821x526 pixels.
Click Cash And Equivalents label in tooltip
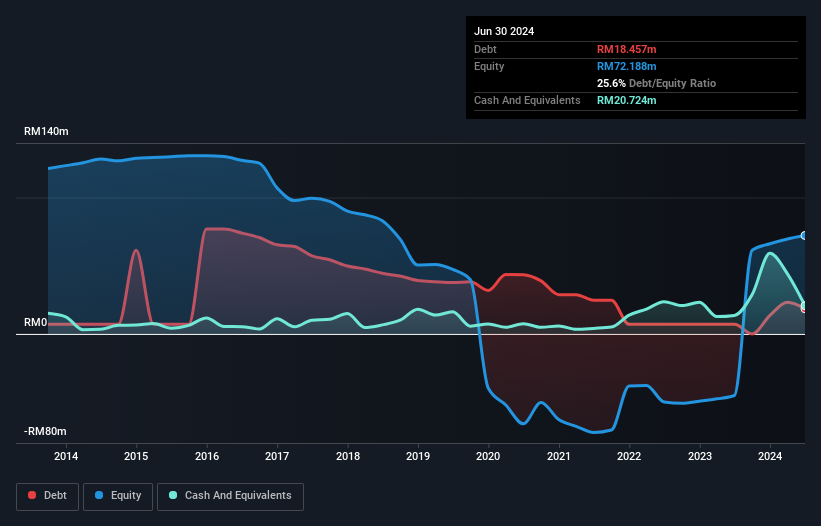coord(527,100)
